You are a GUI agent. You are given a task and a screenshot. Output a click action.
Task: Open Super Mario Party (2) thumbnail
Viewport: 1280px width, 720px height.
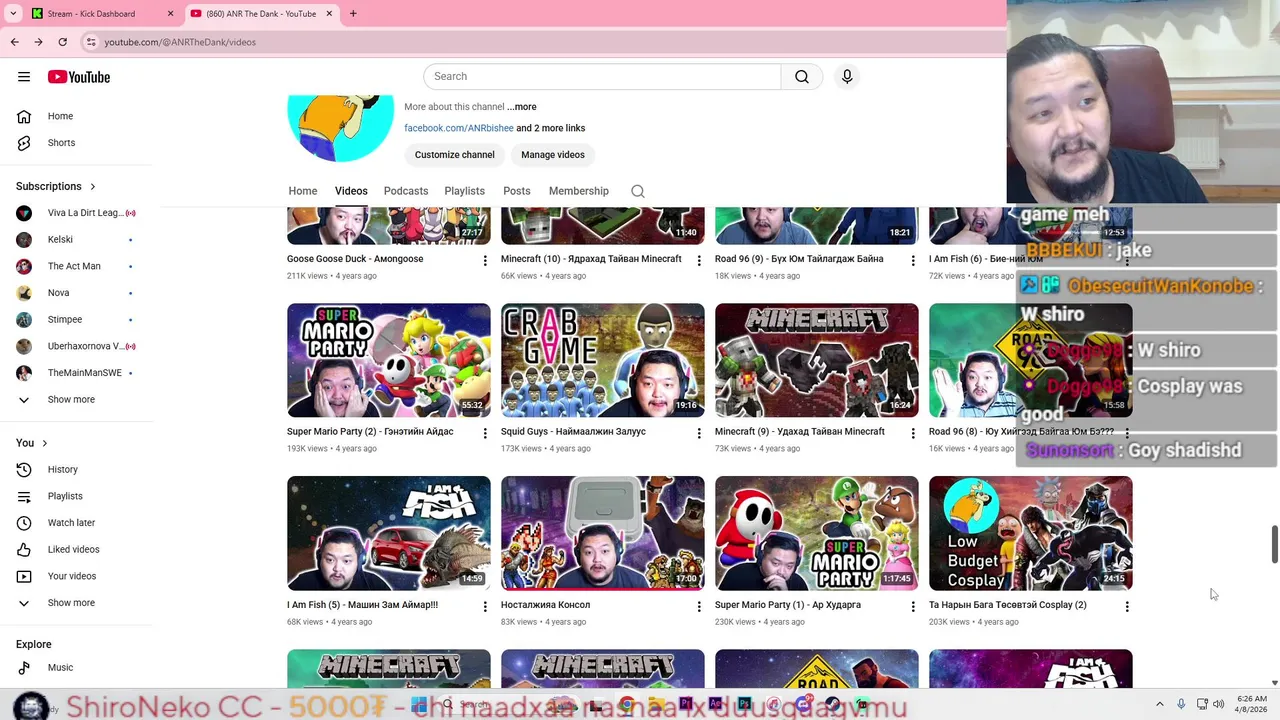pos(389,360)
